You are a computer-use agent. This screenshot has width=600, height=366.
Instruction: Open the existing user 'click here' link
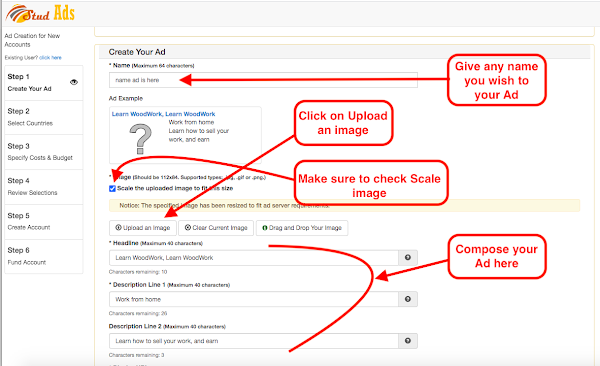[50, 58]
